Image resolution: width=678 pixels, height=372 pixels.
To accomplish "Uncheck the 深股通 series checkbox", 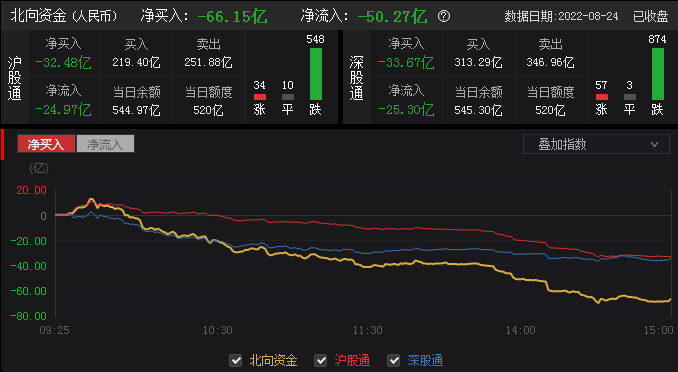I will coord(393,360).
